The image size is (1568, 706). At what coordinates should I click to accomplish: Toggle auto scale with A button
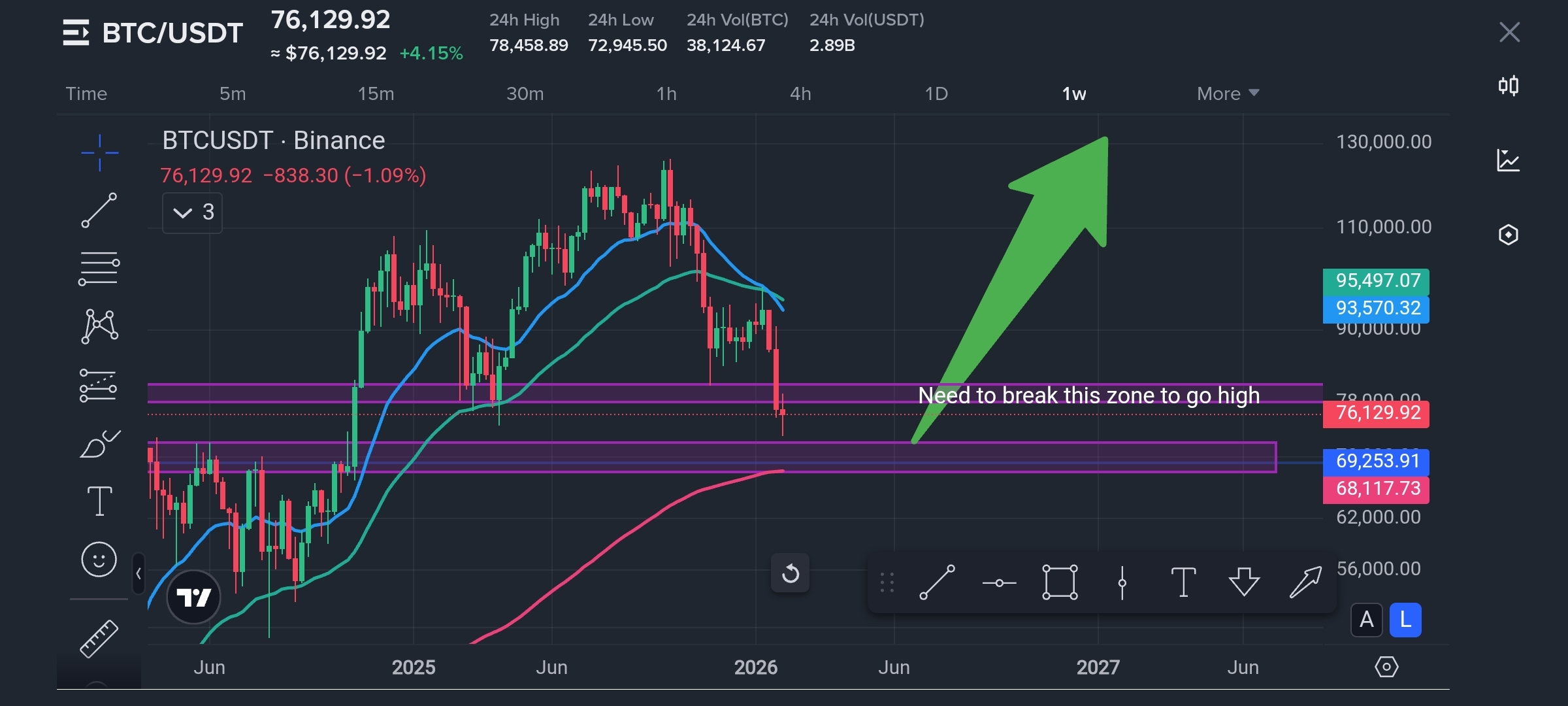pos(1366,620)
